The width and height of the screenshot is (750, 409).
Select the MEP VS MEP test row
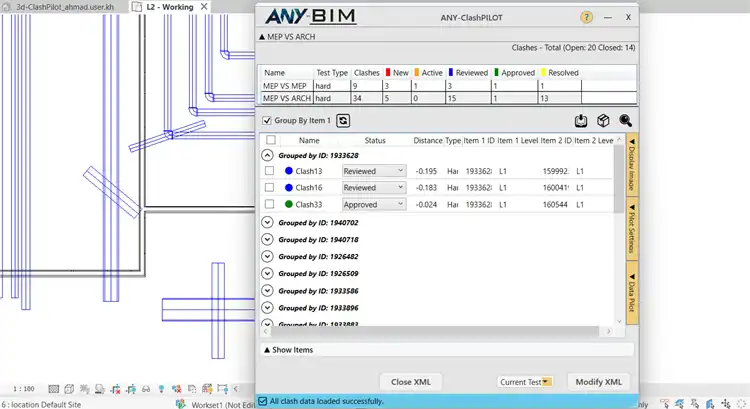click(x=448, y=86)
